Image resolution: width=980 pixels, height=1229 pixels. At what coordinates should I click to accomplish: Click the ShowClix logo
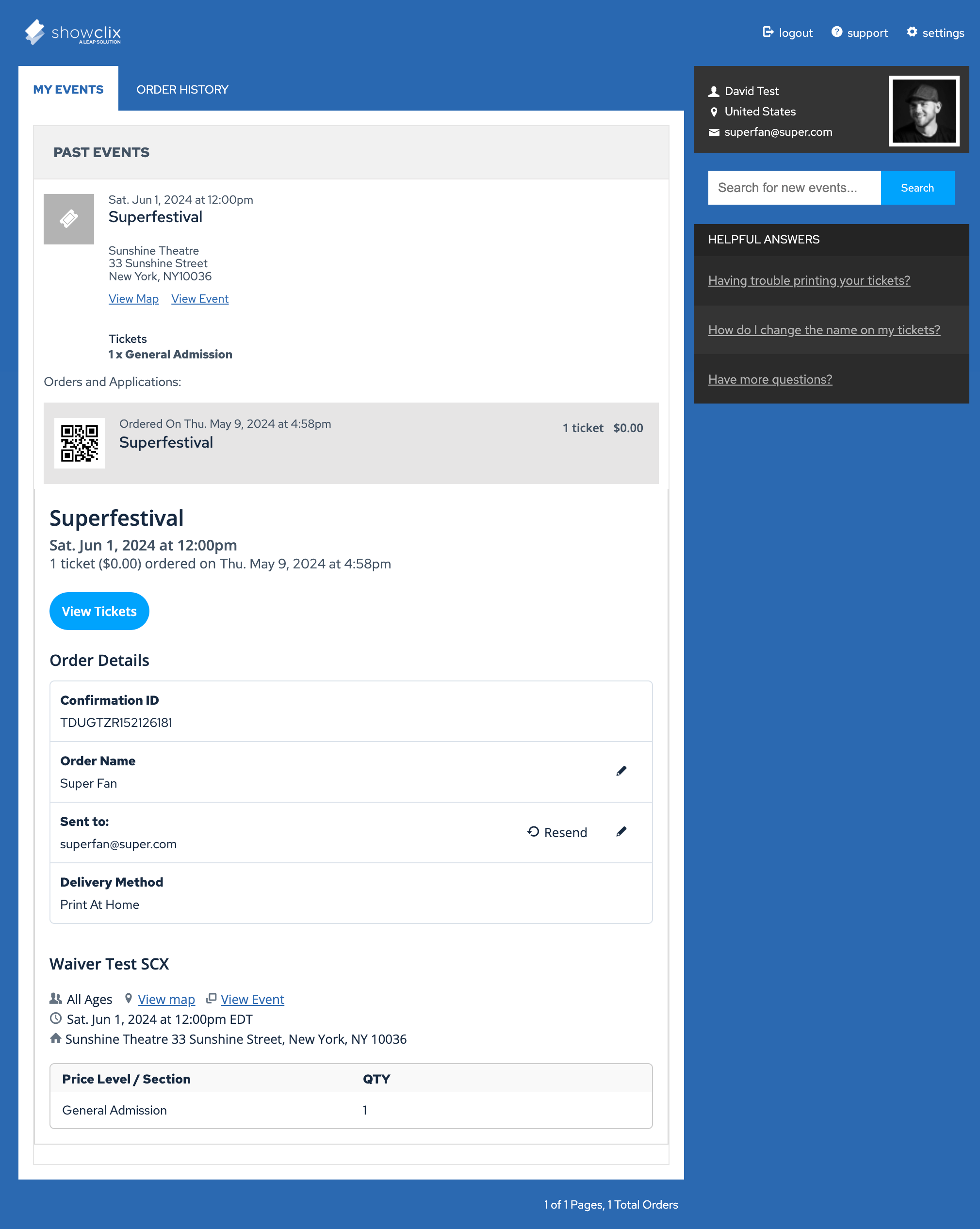72,32
